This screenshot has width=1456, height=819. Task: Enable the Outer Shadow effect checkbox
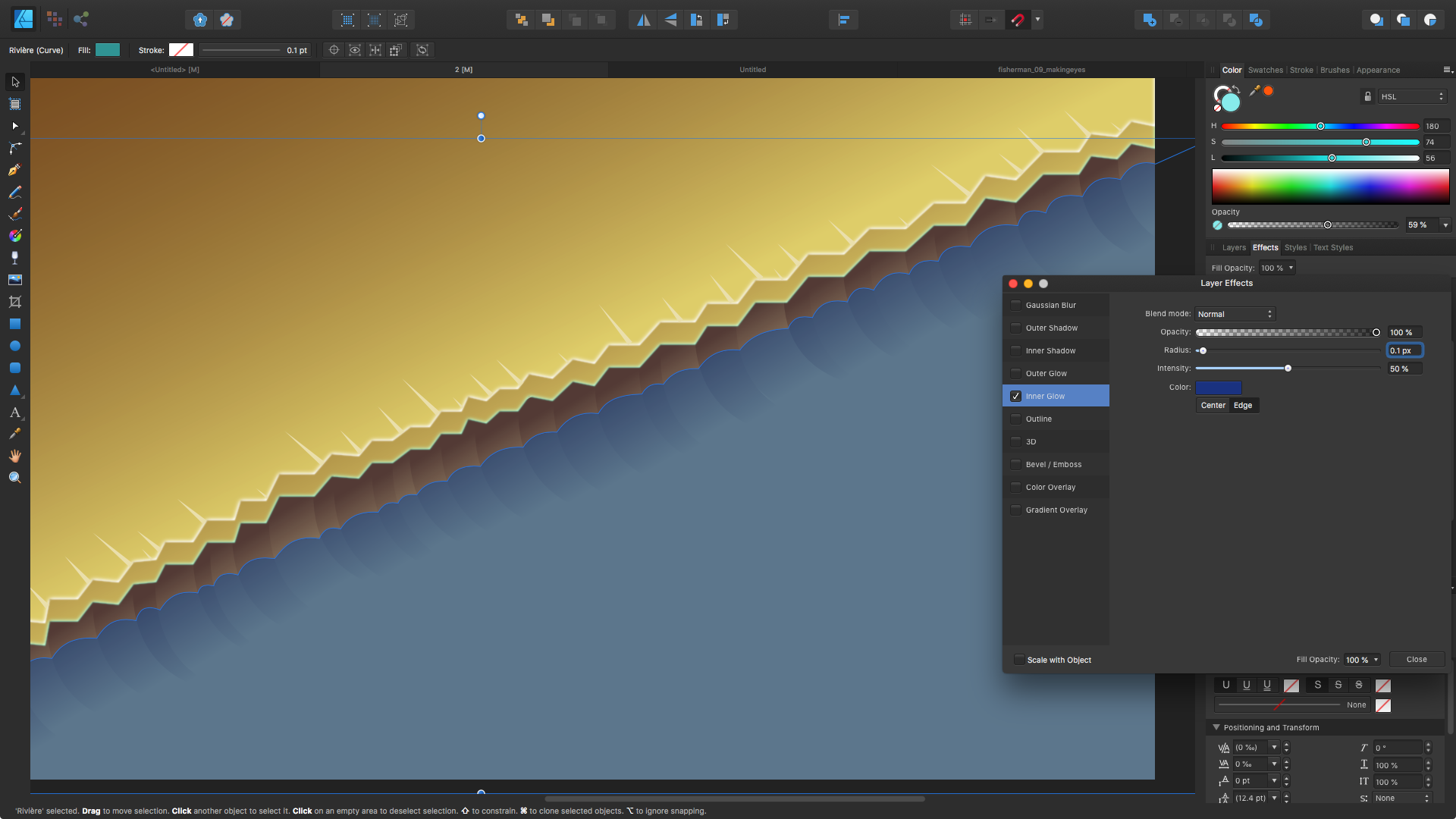(x=1015, y=328)
